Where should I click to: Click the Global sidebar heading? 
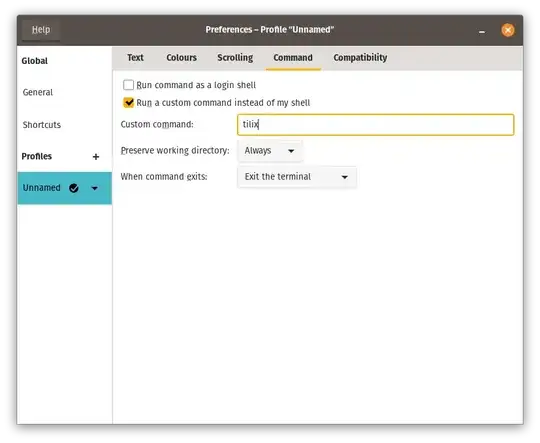(x=34, y=61)
